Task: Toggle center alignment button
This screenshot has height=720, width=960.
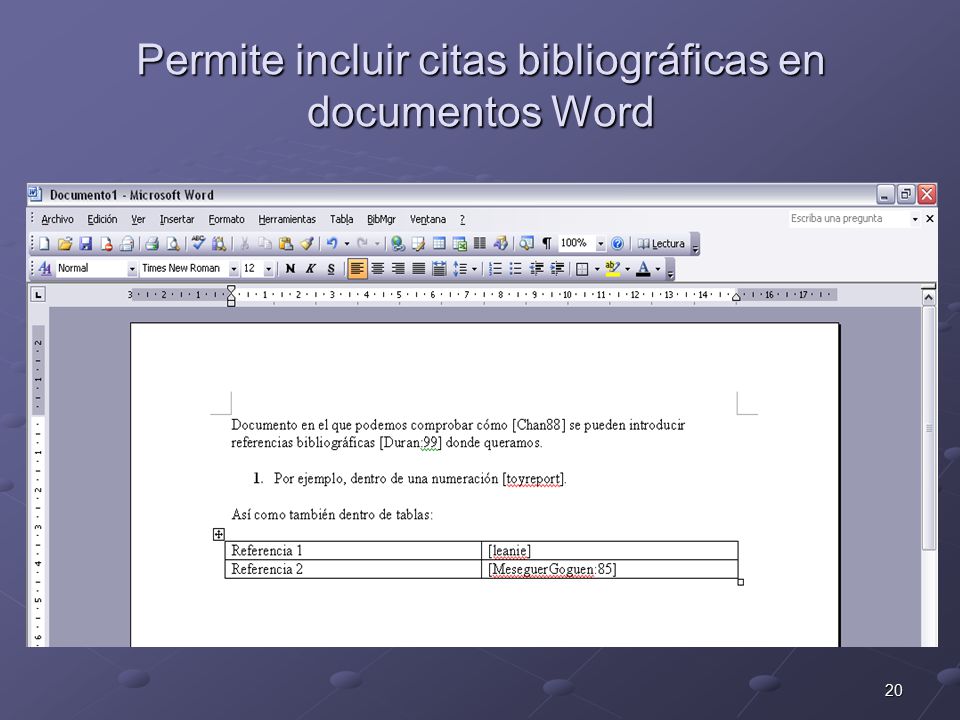Action: coord(378,268)
